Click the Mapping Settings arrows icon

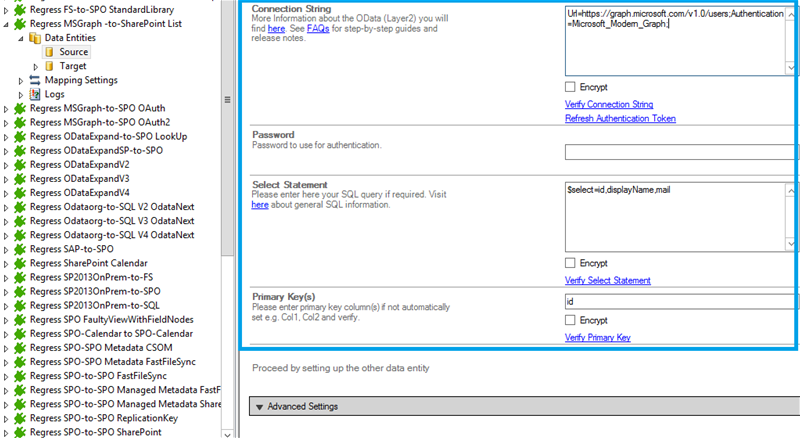(x=35, y=80)
